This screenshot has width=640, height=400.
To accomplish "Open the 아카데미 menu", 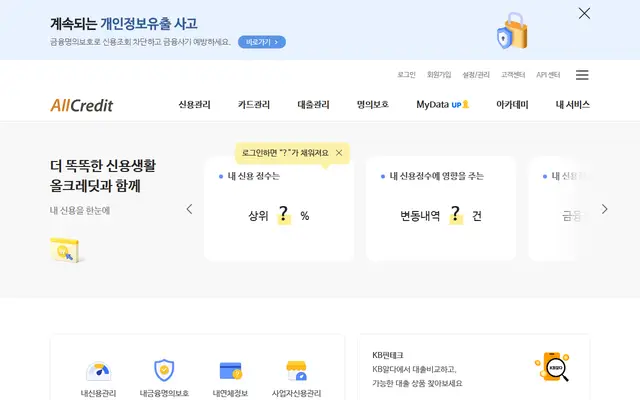I will pos(512,104).
